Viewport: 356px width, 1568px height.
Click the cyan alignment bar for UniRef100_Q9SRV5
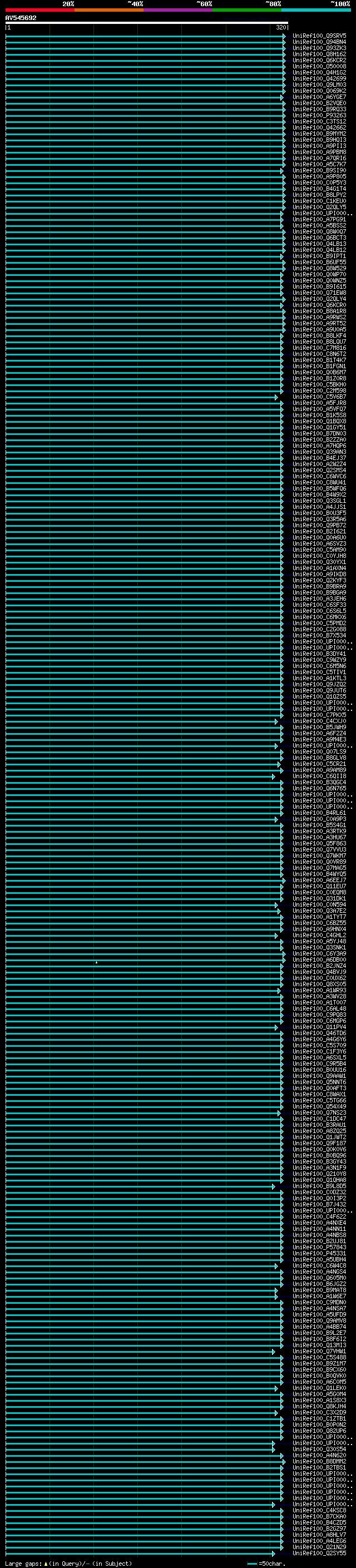point(145,36)
